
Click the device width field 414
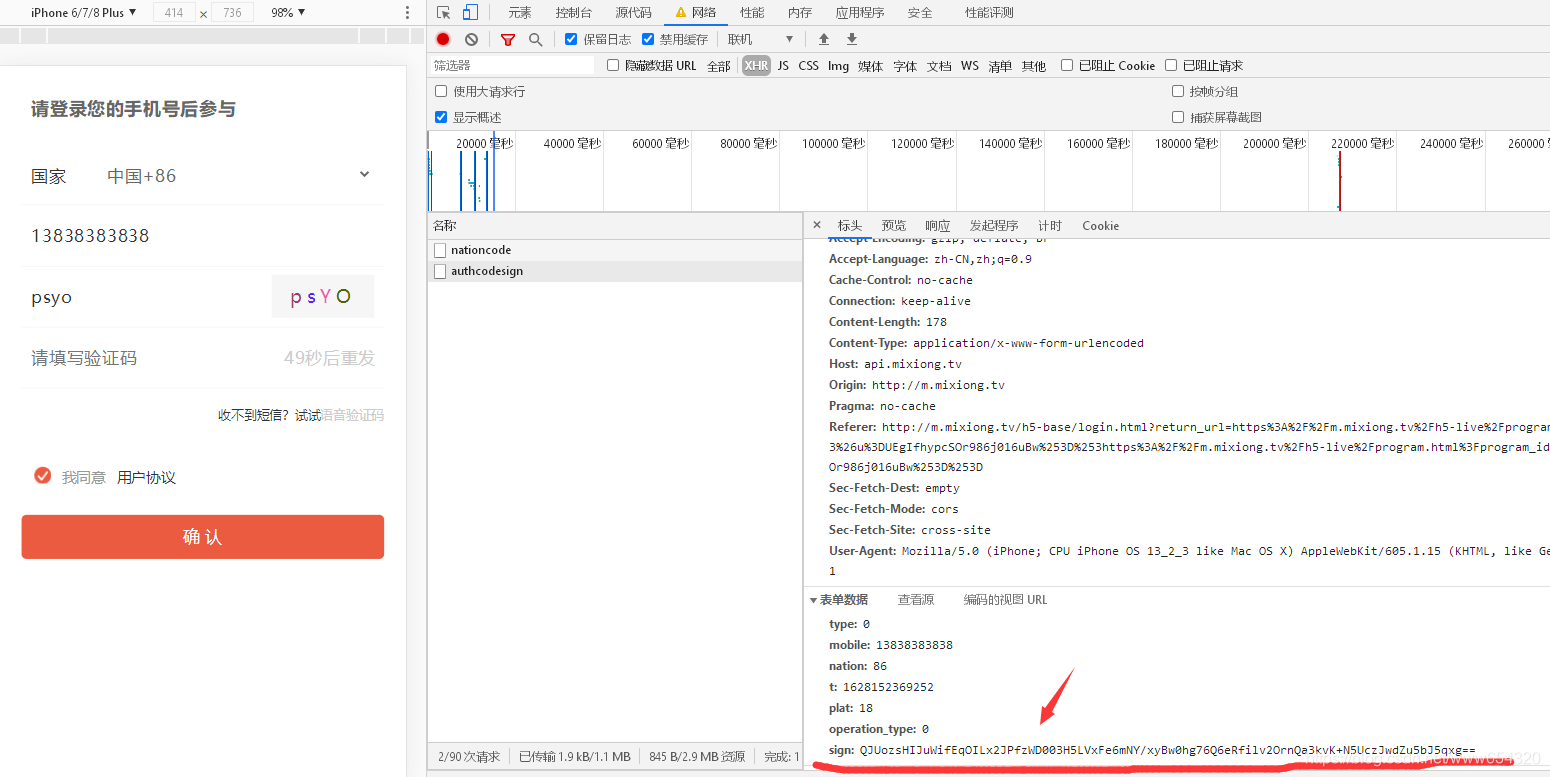tap(174, 13)
